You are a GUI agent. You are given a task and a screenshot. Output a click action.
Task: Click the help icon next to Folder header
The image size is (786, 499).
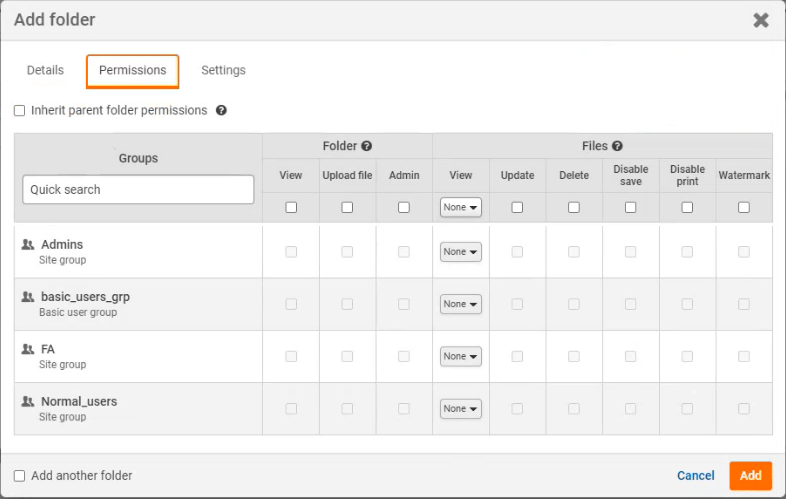coord(367,146)
